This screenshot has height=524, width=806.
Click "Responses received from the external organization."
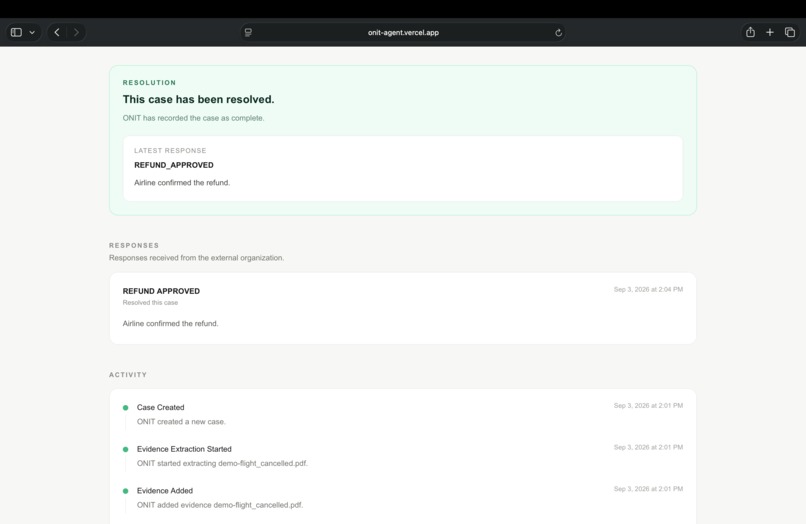pyautogui.click(x=196, y=258)
